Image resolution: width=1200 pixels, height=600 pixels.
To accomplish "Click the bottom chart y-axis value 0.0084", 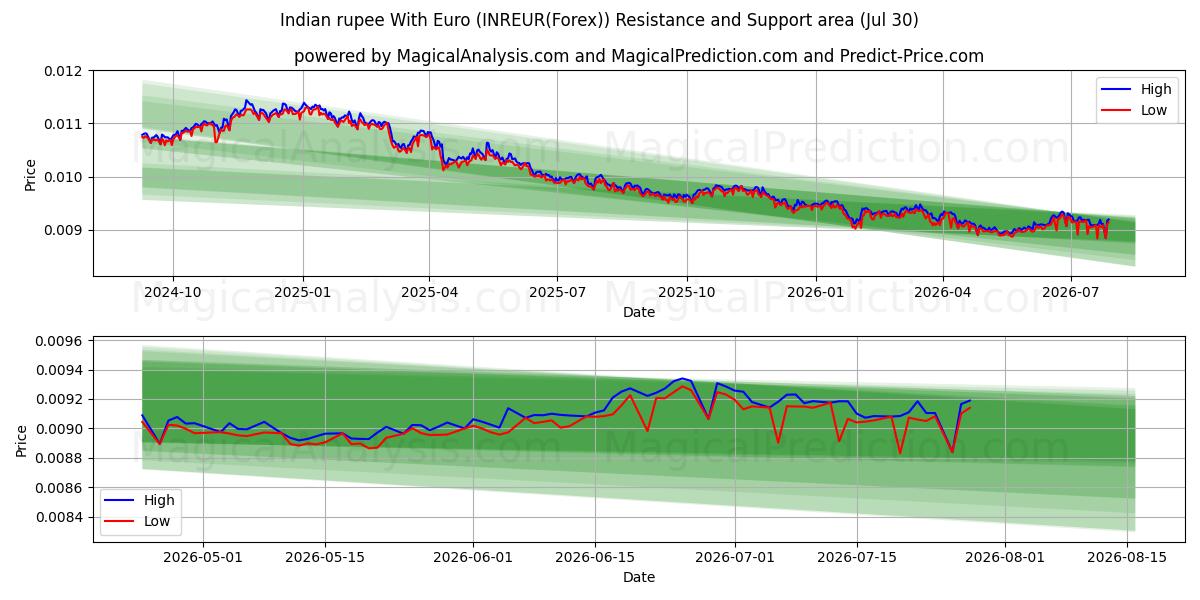I will pos(61,517).
